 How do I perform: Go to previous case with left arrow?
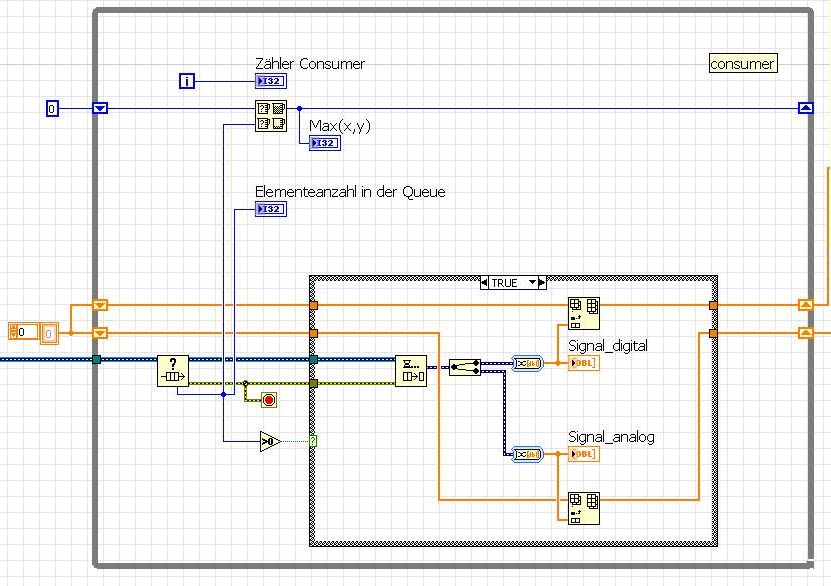[484, 282]
